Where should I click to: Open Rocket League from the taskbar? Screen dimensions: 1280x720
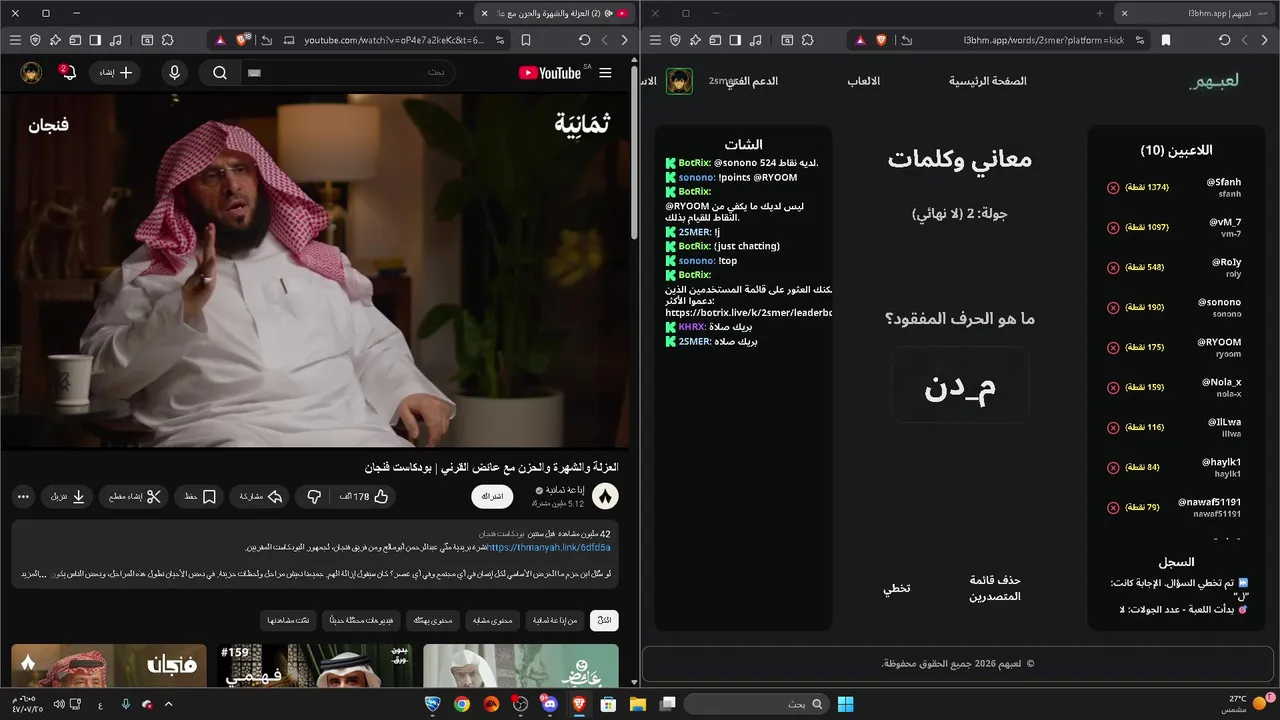point(433,704)
